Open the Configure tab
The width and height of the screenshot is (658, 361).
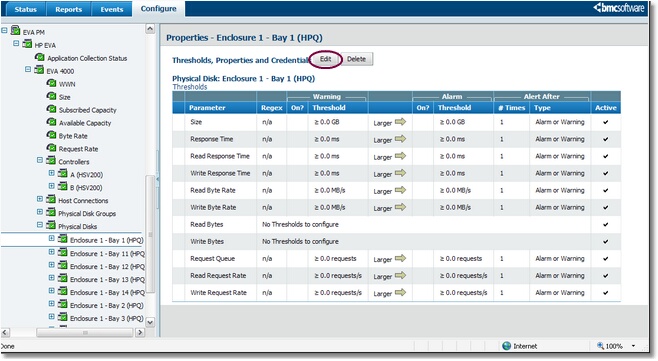[x=158, y=9]
